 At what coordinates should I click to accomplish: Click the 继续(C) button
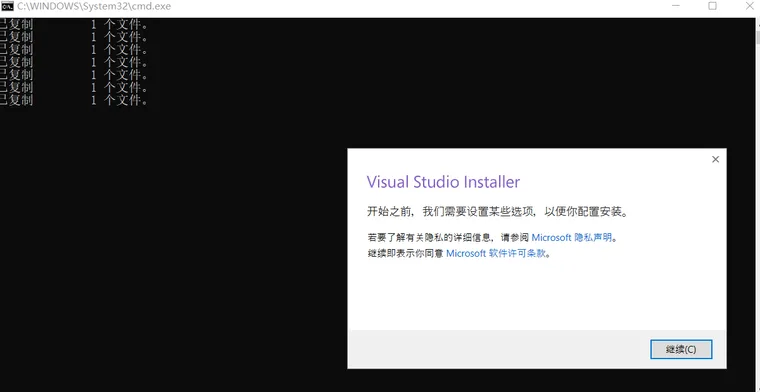tap(681, 349)
